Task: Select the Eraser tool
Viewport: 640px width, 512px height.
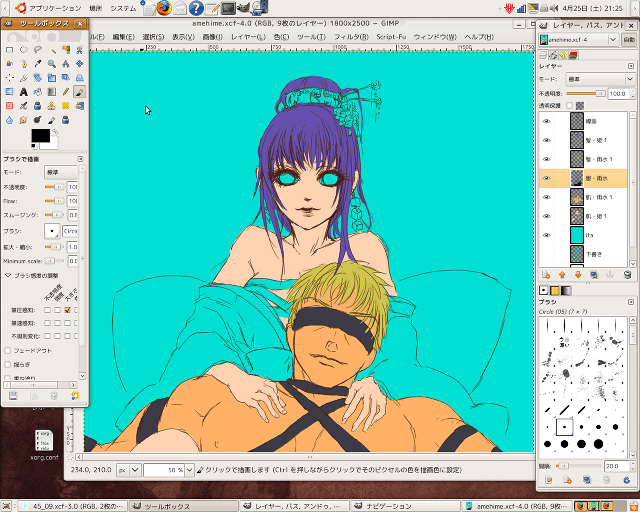Action: (x=9, y=106)
